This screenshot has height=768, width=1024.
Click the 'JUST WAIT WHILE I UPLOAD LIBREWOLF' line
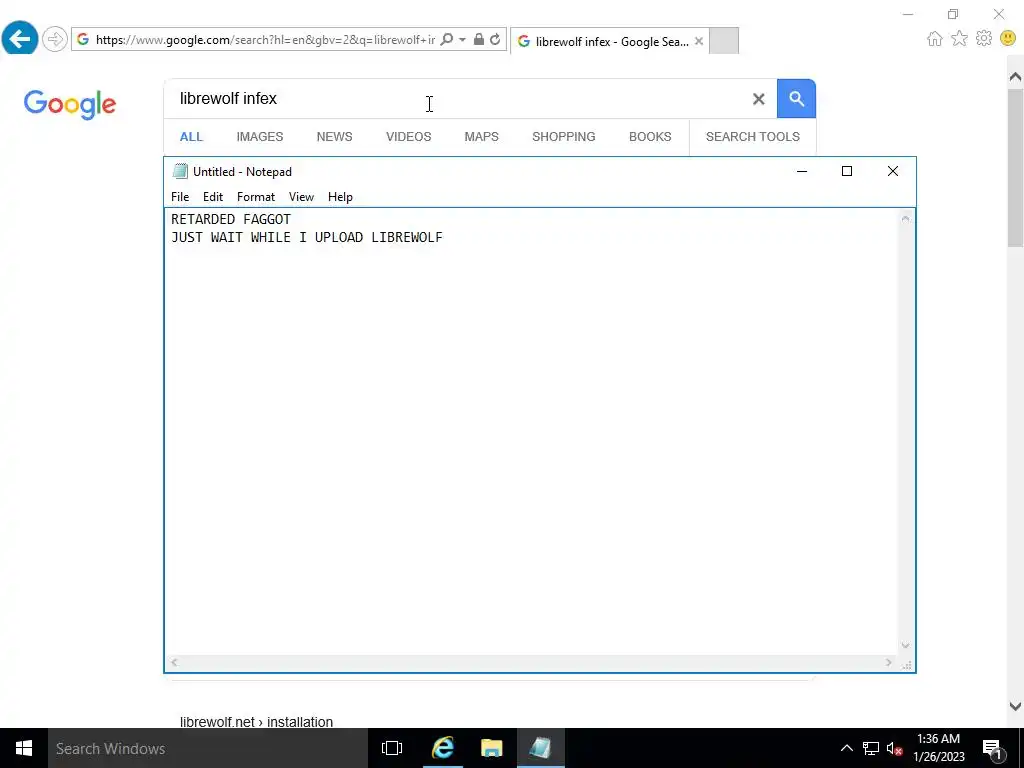point(307,237)
